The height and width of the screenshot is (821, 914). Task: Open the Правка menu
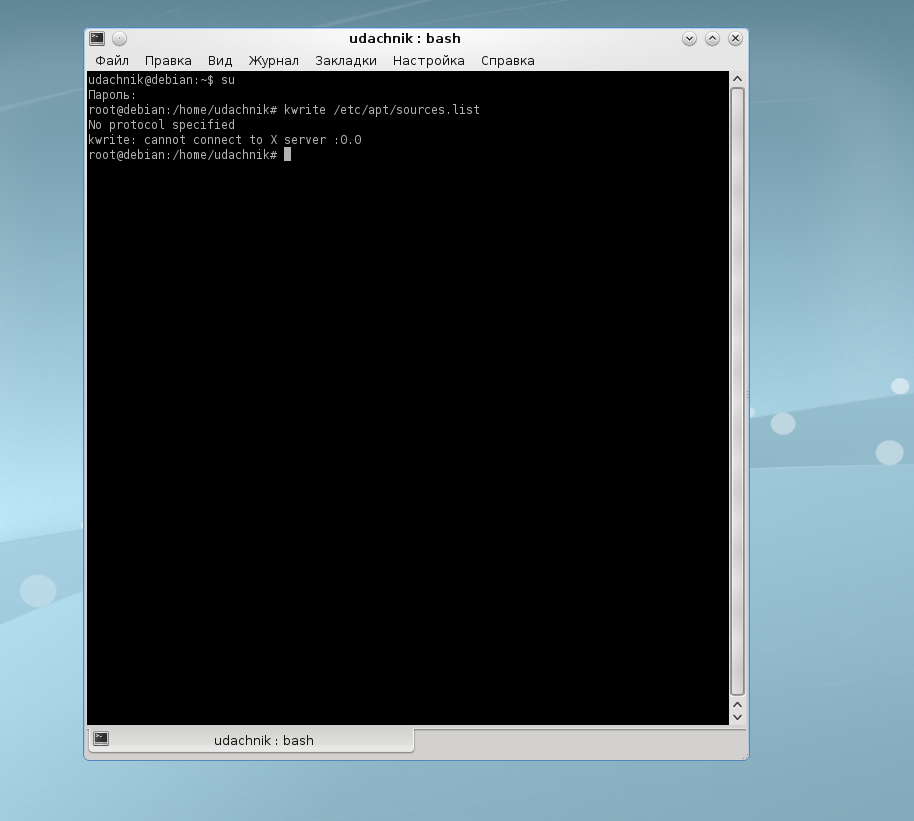[168, 61]
